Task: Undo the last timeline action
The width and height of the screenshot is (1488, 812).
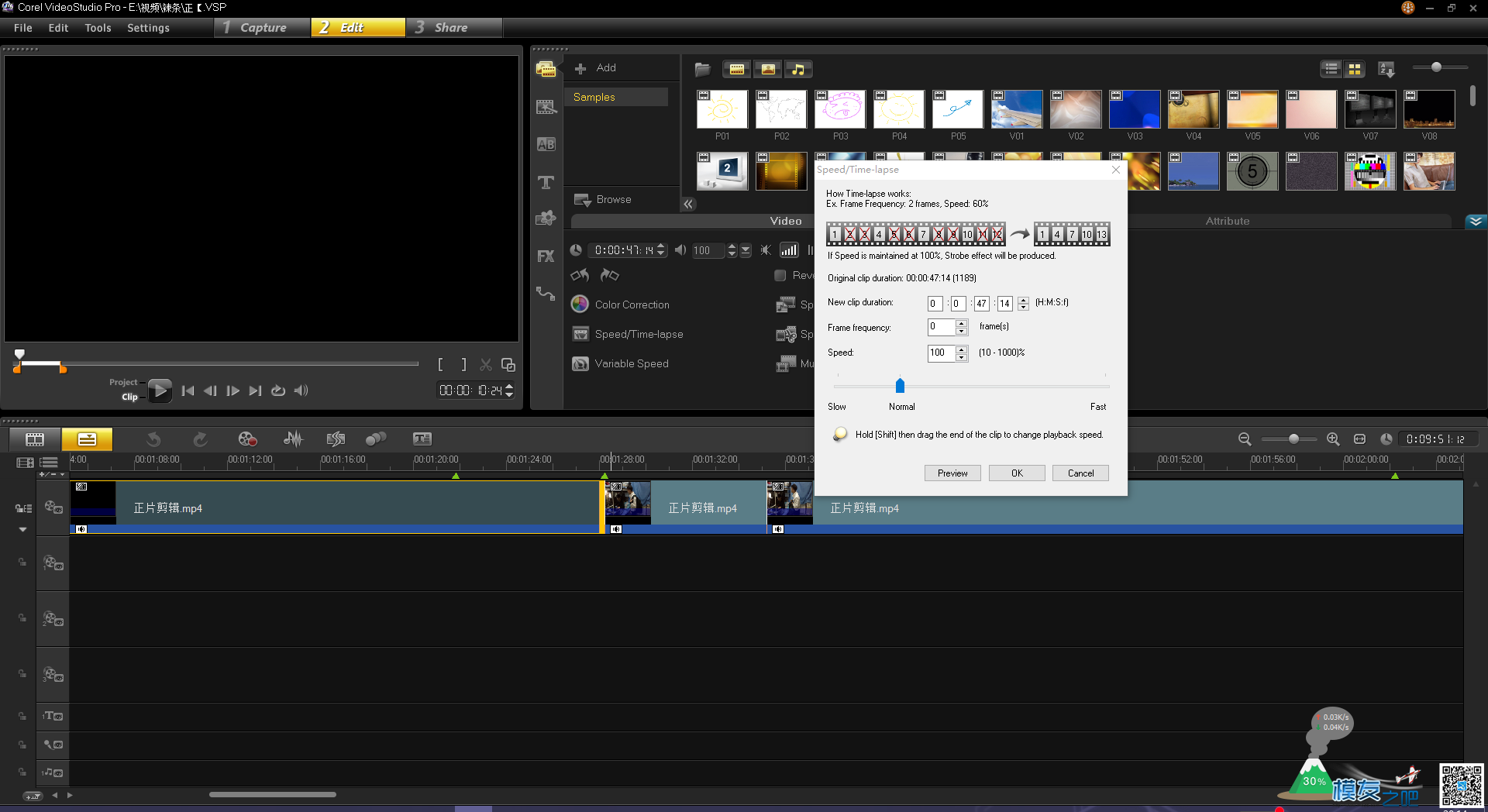Action: 153,439
